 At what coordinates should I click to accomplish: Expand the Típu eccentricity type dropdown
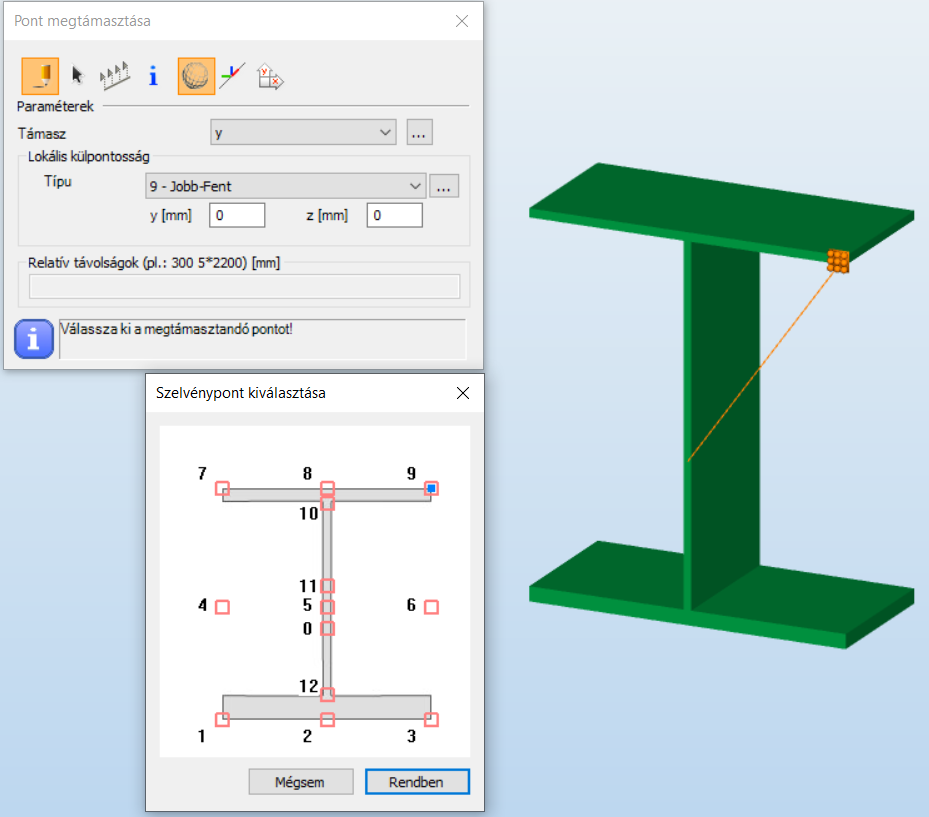(x=285, y=186)
